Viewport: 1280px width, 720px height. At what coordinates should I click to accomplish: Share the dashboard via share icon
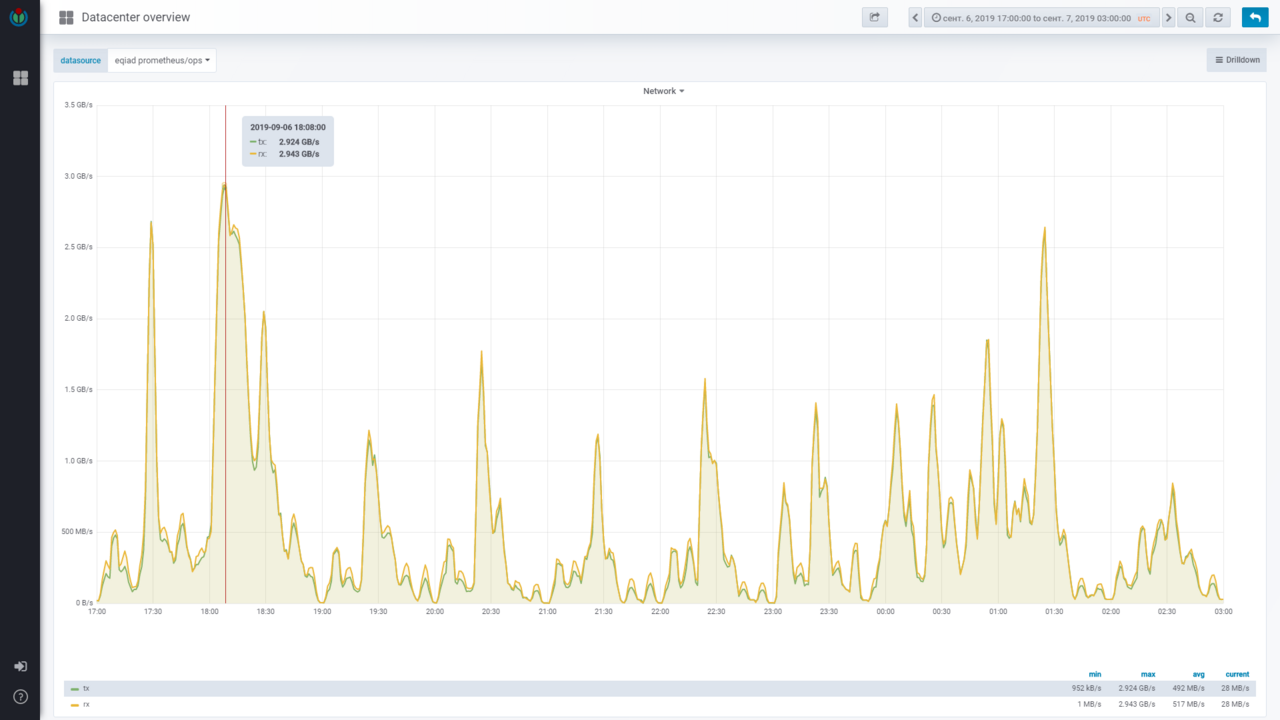[875, 17]
